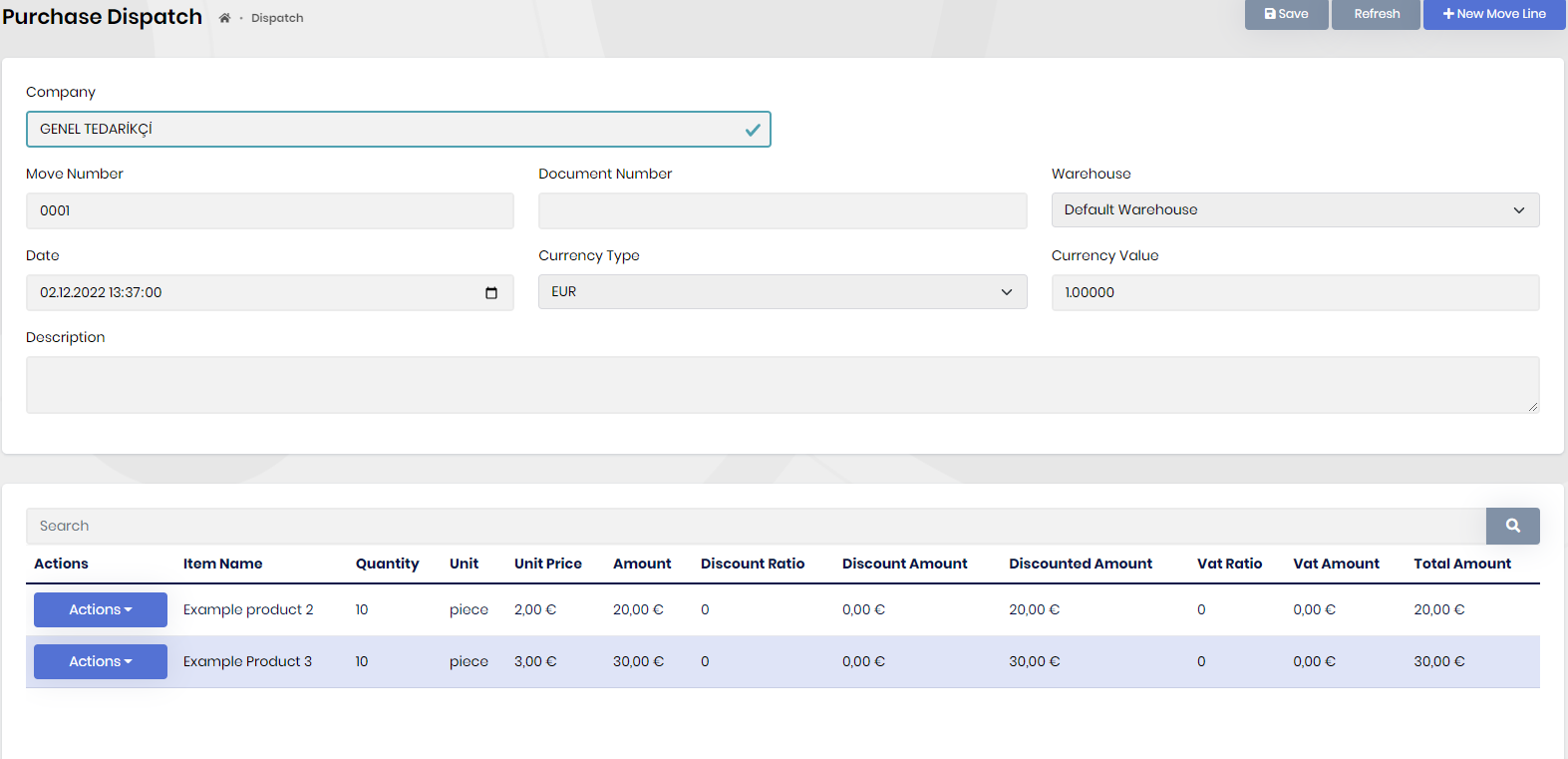Click the Unit Price column header

click(x=548, y=564)
